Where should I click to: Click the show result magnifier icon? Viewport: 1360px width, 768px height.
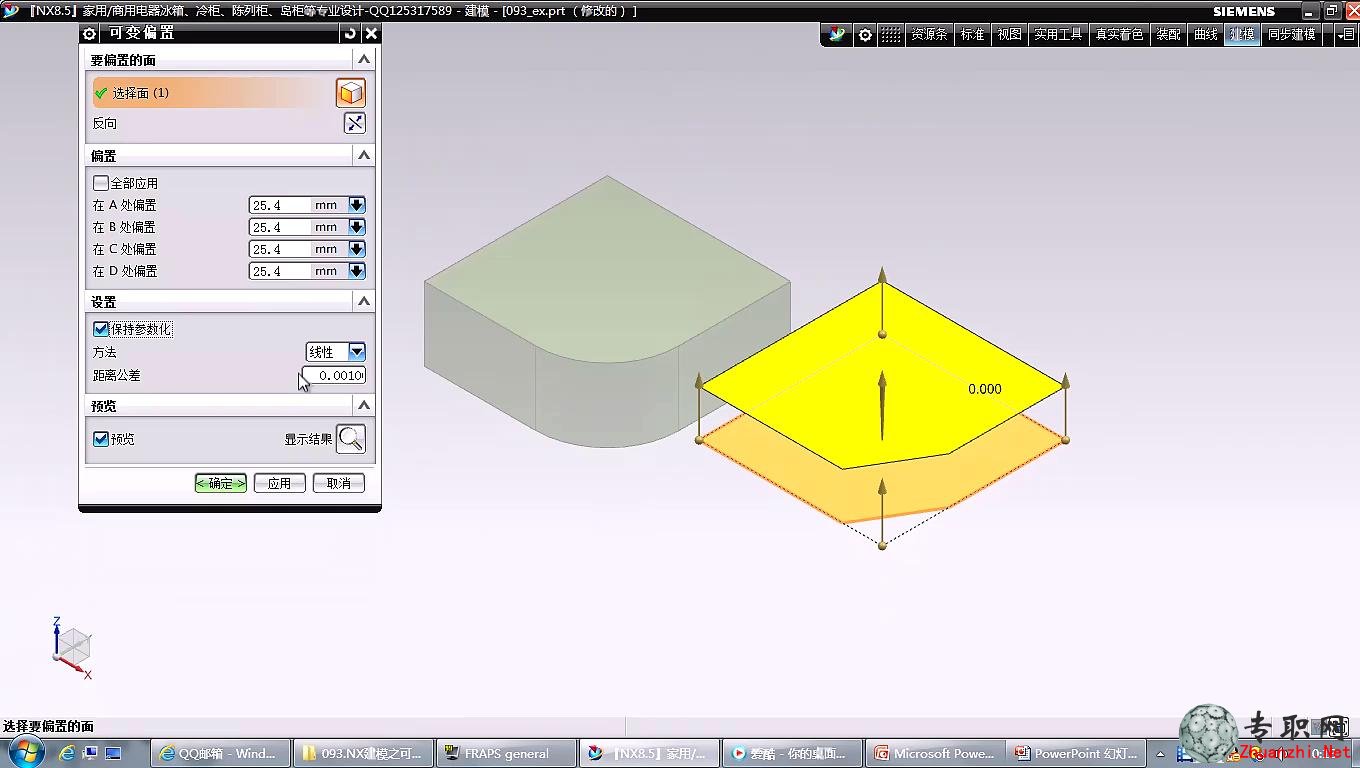(x=351, y=439)
